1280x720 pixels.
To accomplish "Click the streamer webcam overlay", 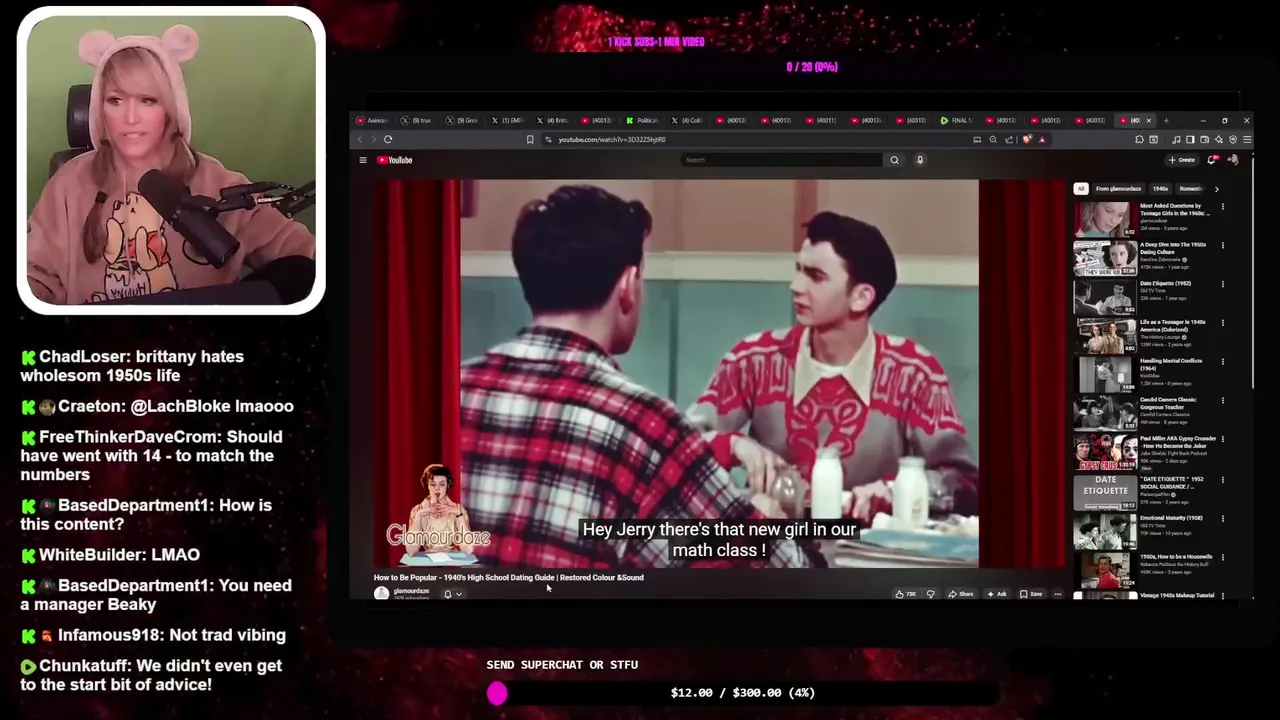I will coord(171,160).
